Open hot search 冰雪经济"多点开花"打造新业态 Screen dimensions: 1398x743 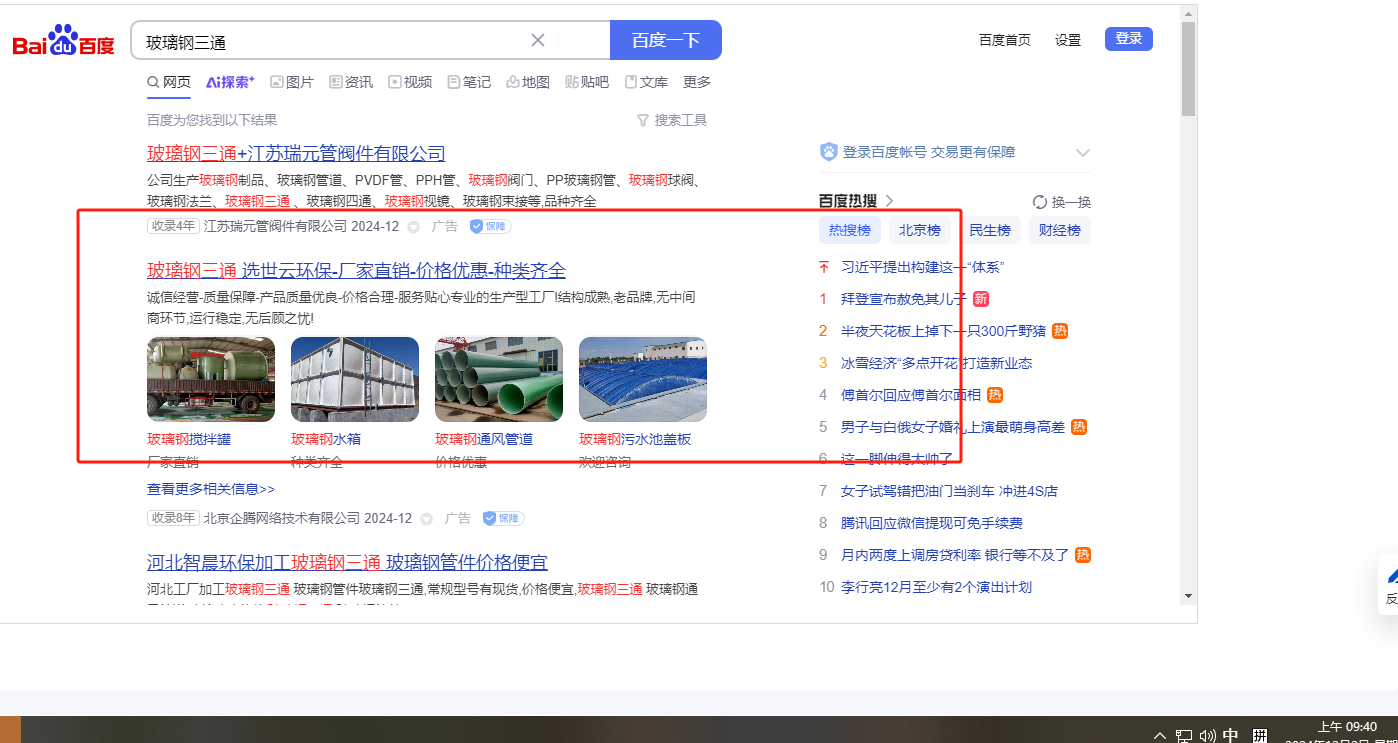(936, 363)
